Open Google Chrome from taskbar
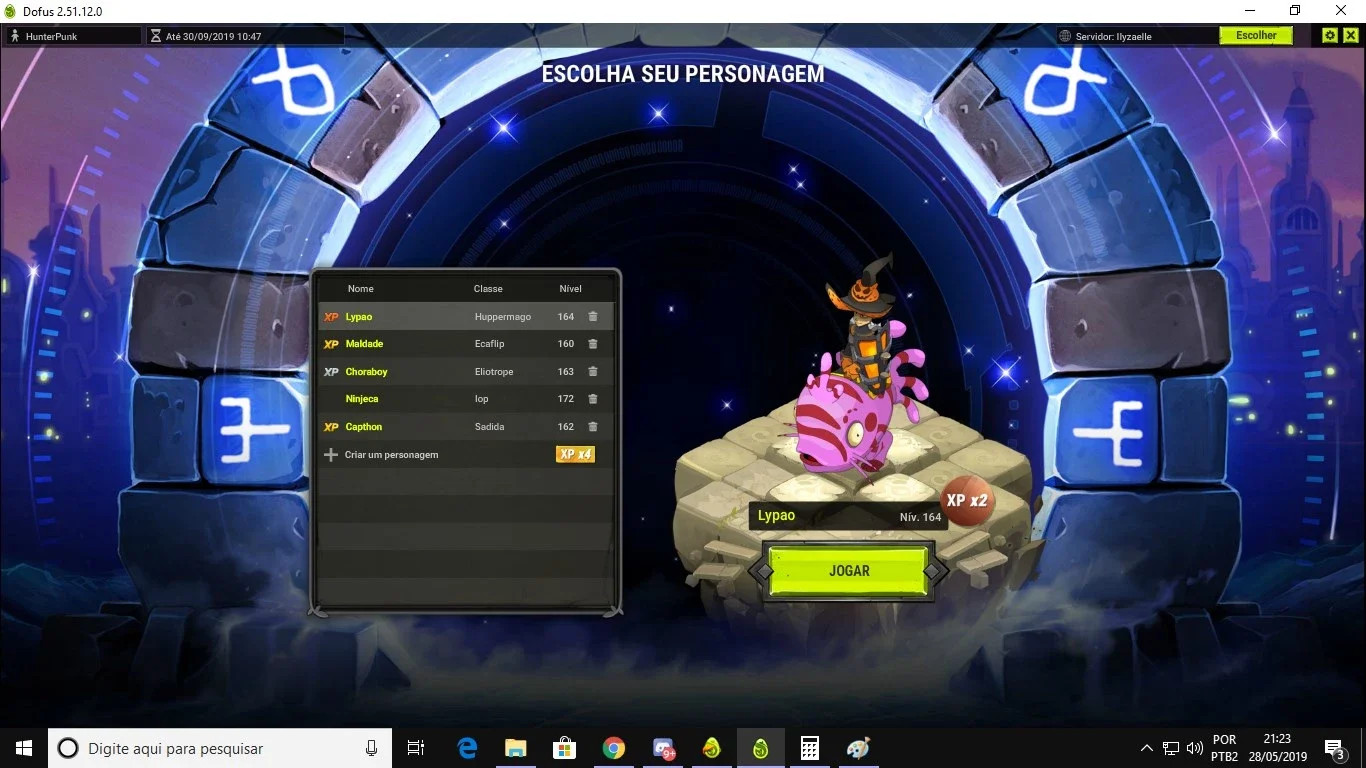Screen dimensions: 1366x768 tap(614, 748)
